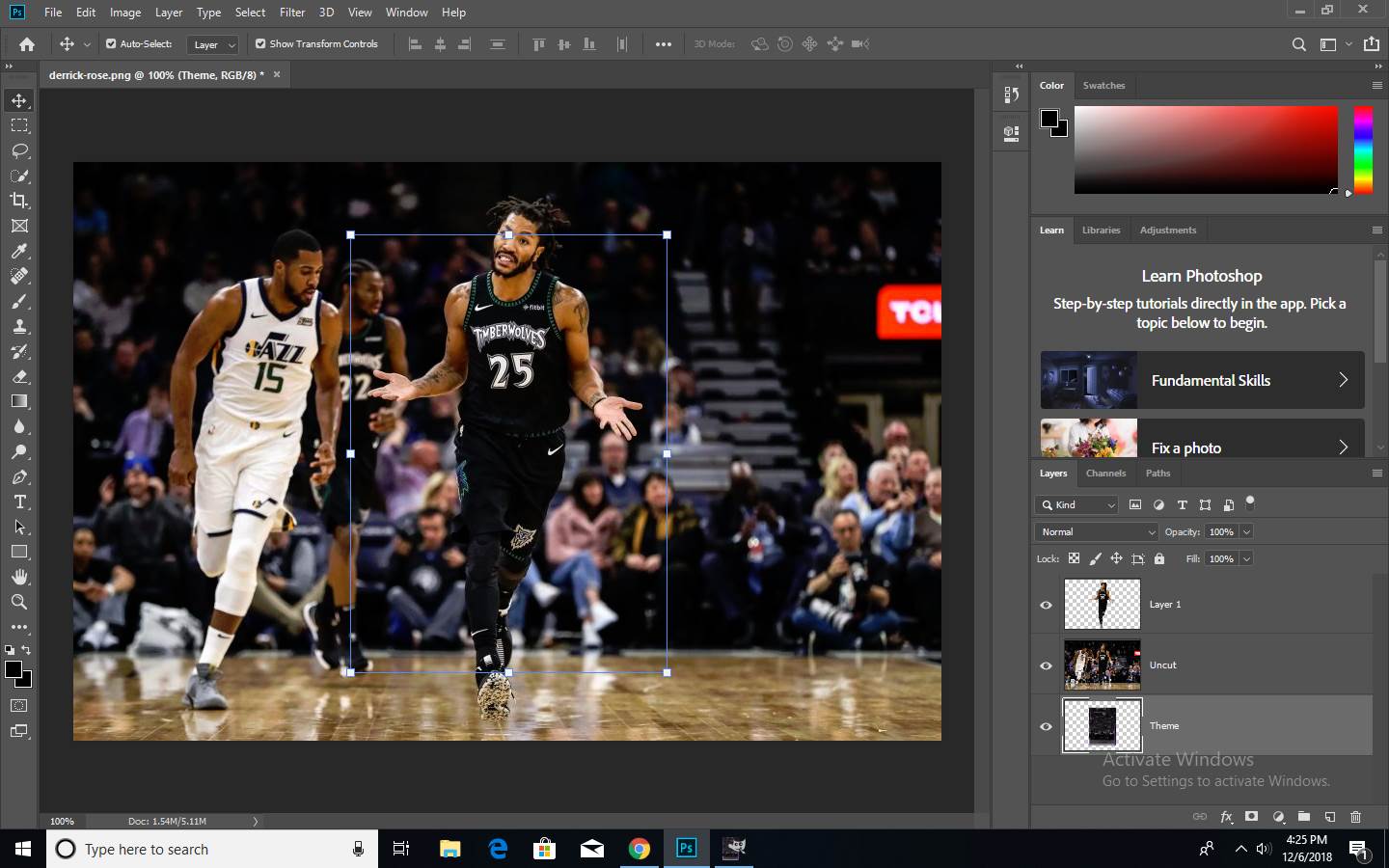
Task: Open the Auto-Select Layer dropdown
Action: pos(214,44)
